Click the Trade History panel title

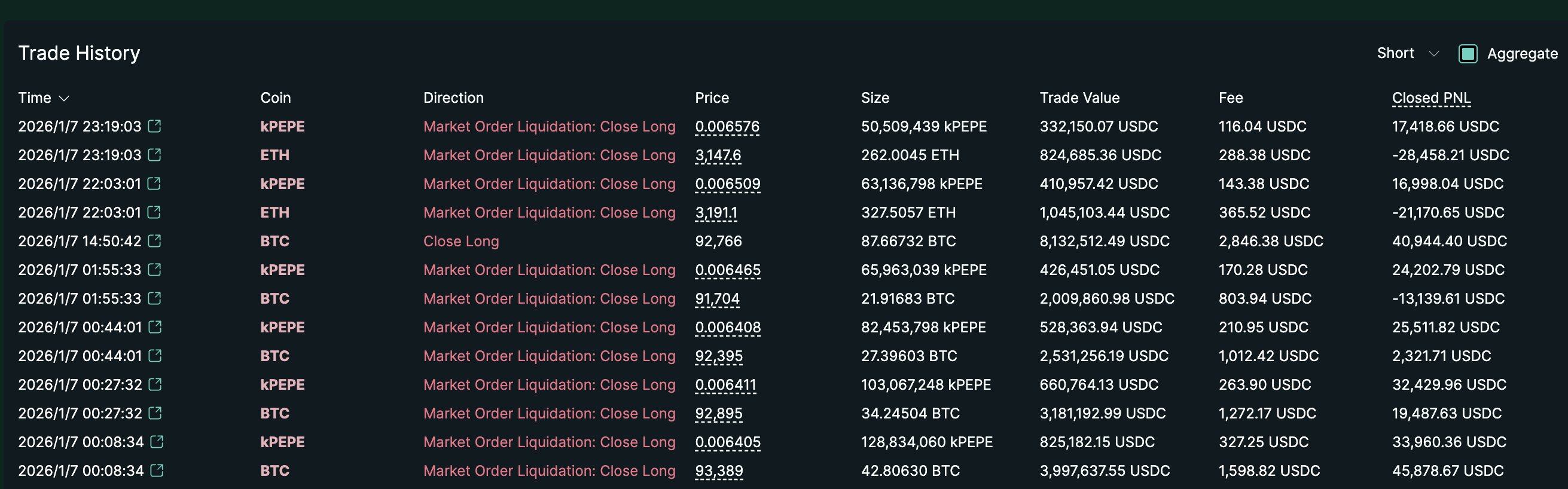(79, 53)
